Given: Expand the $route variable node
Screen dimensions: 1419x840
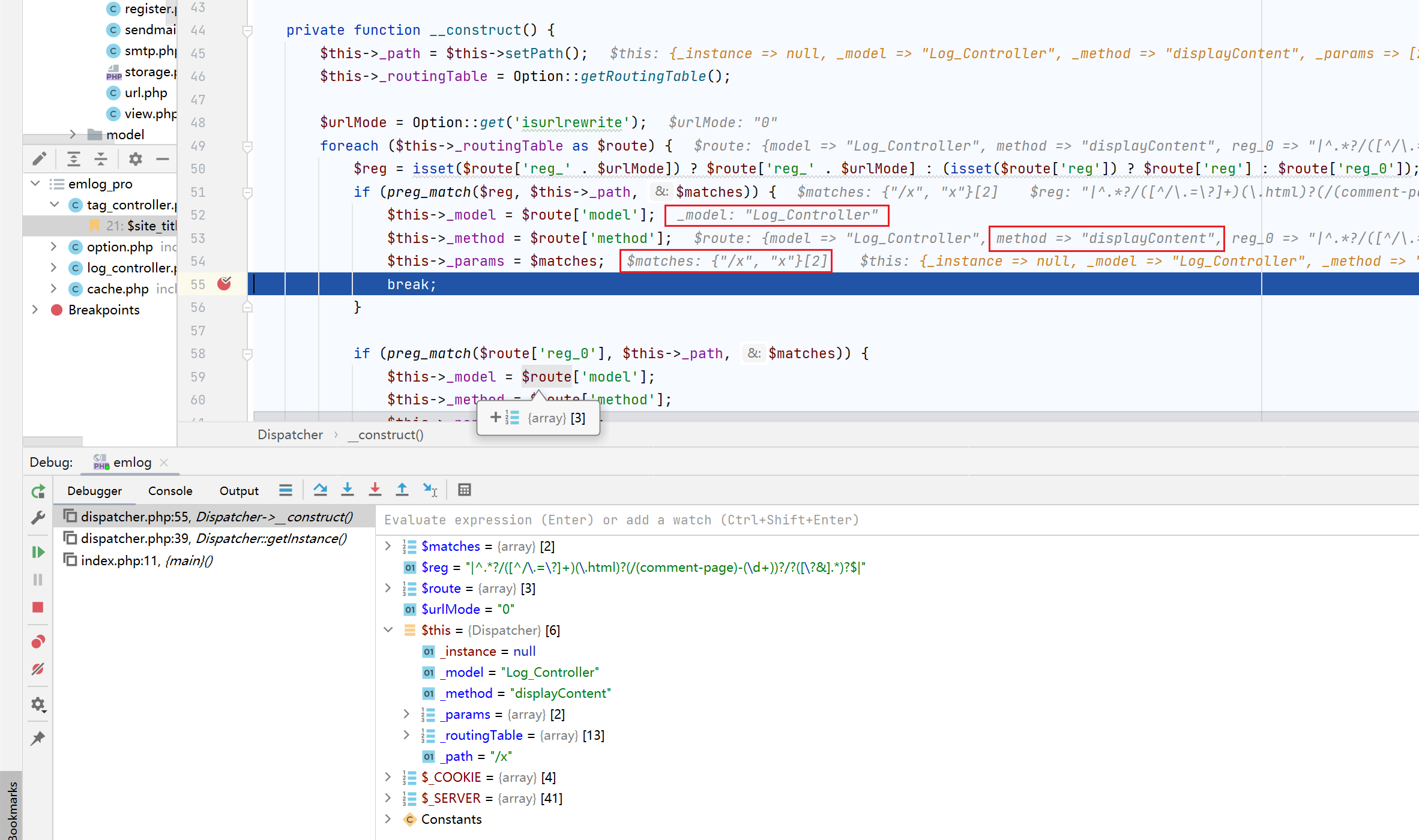Looking at the screenshot, I should pos(388,588).
